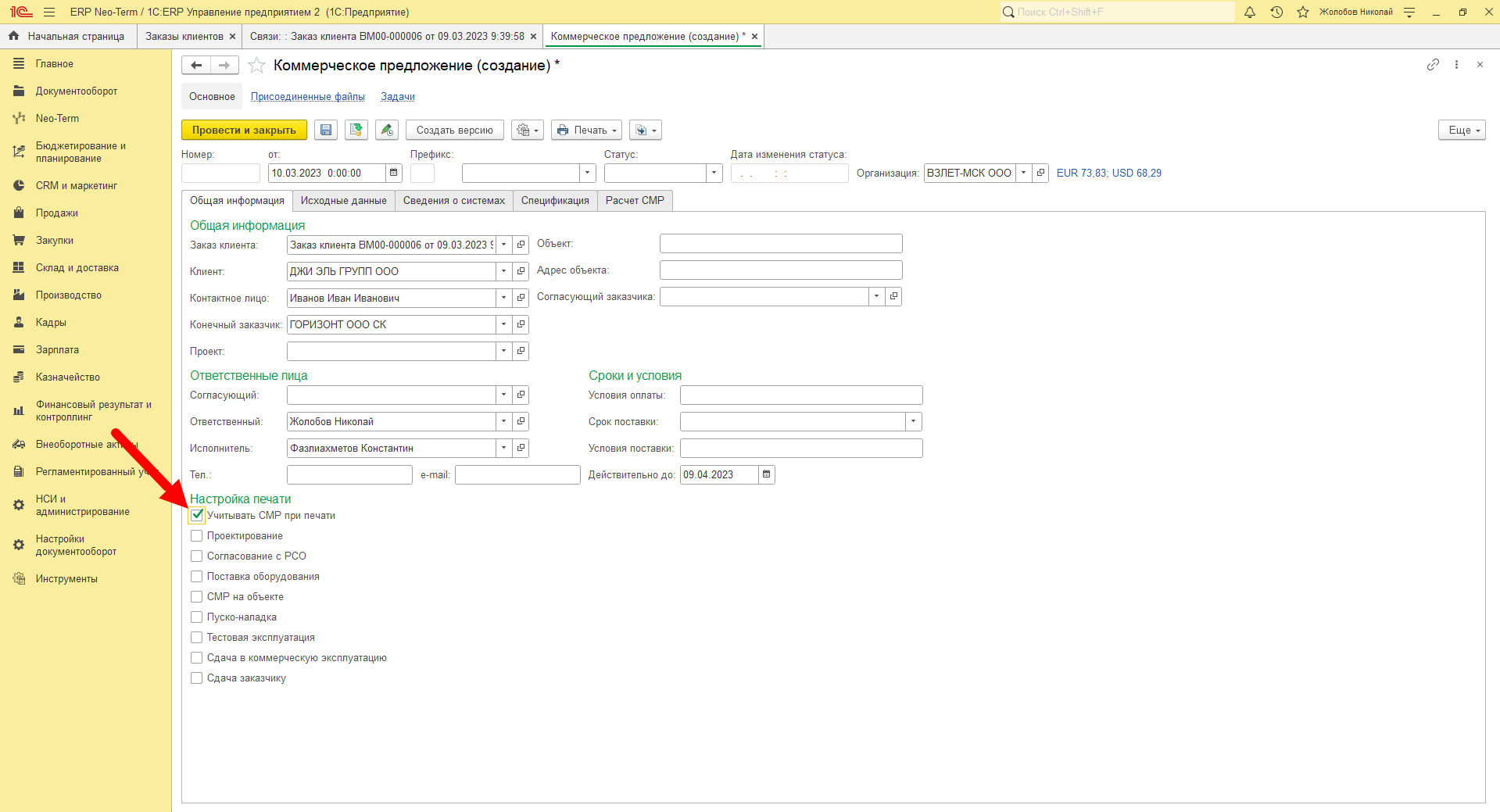Click the save document floppy icon
This screenshot has width=1500, height=812.
pyautogui.click(x=326, y=130)
